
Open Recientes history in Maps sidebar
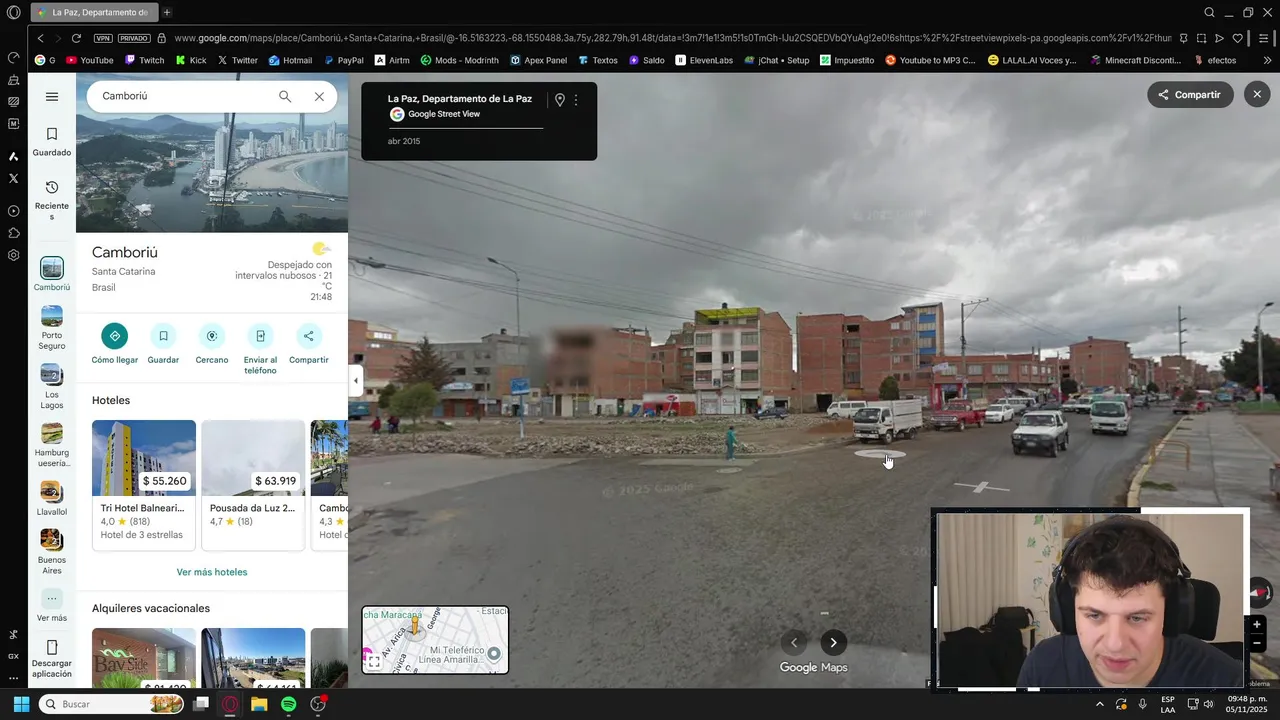click(x=52, y=200)
